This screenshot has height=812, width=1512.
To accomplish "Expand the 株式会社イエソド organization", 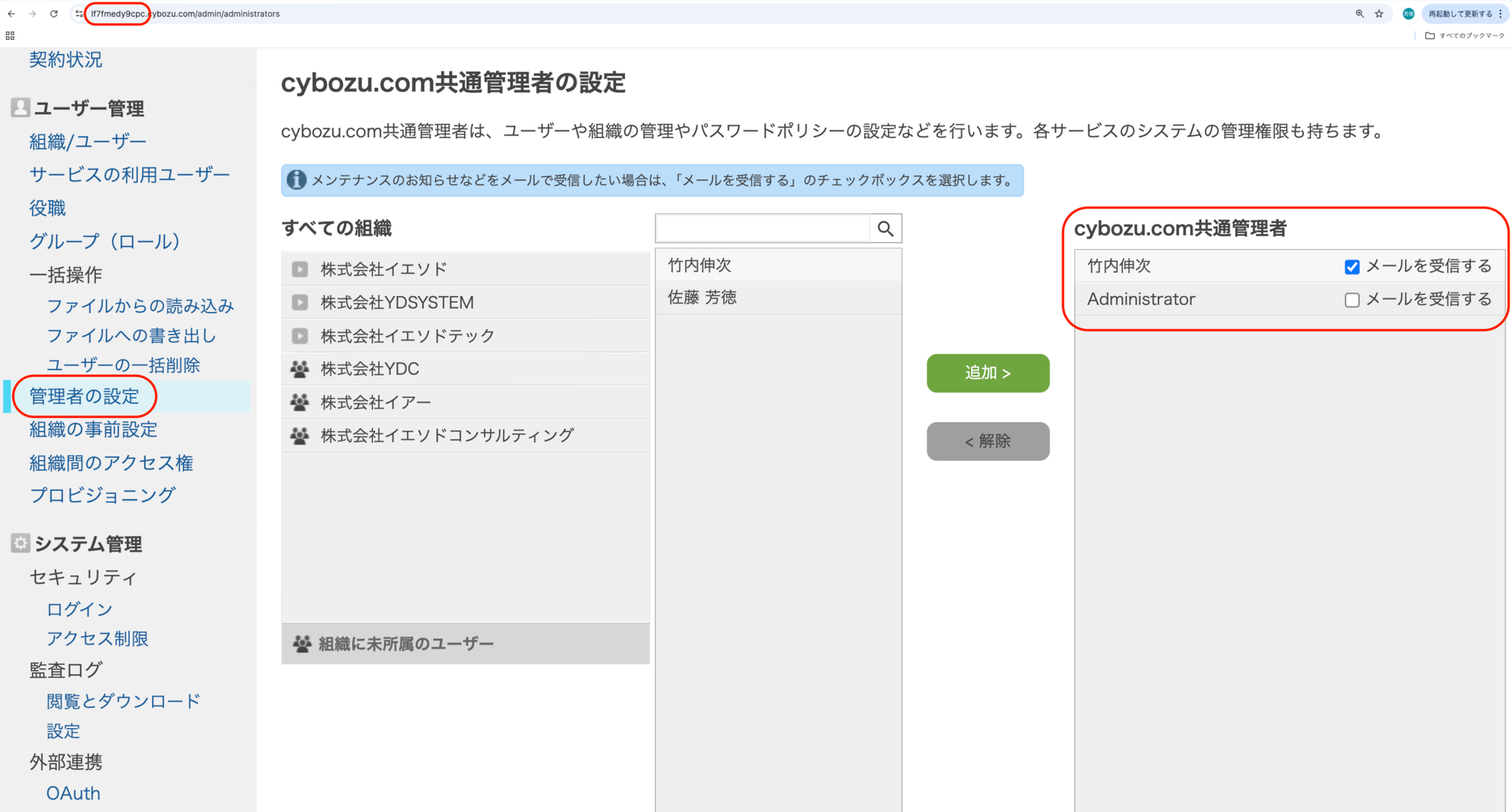I will coord(300,269).
